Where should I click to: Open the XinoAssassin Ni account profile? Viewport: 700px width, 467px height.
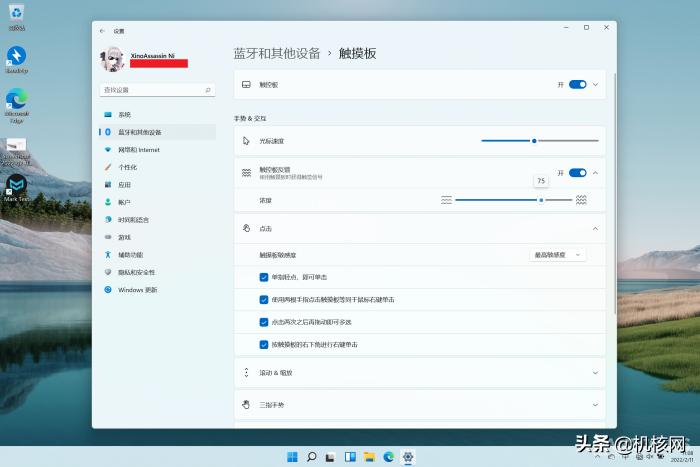144,59
